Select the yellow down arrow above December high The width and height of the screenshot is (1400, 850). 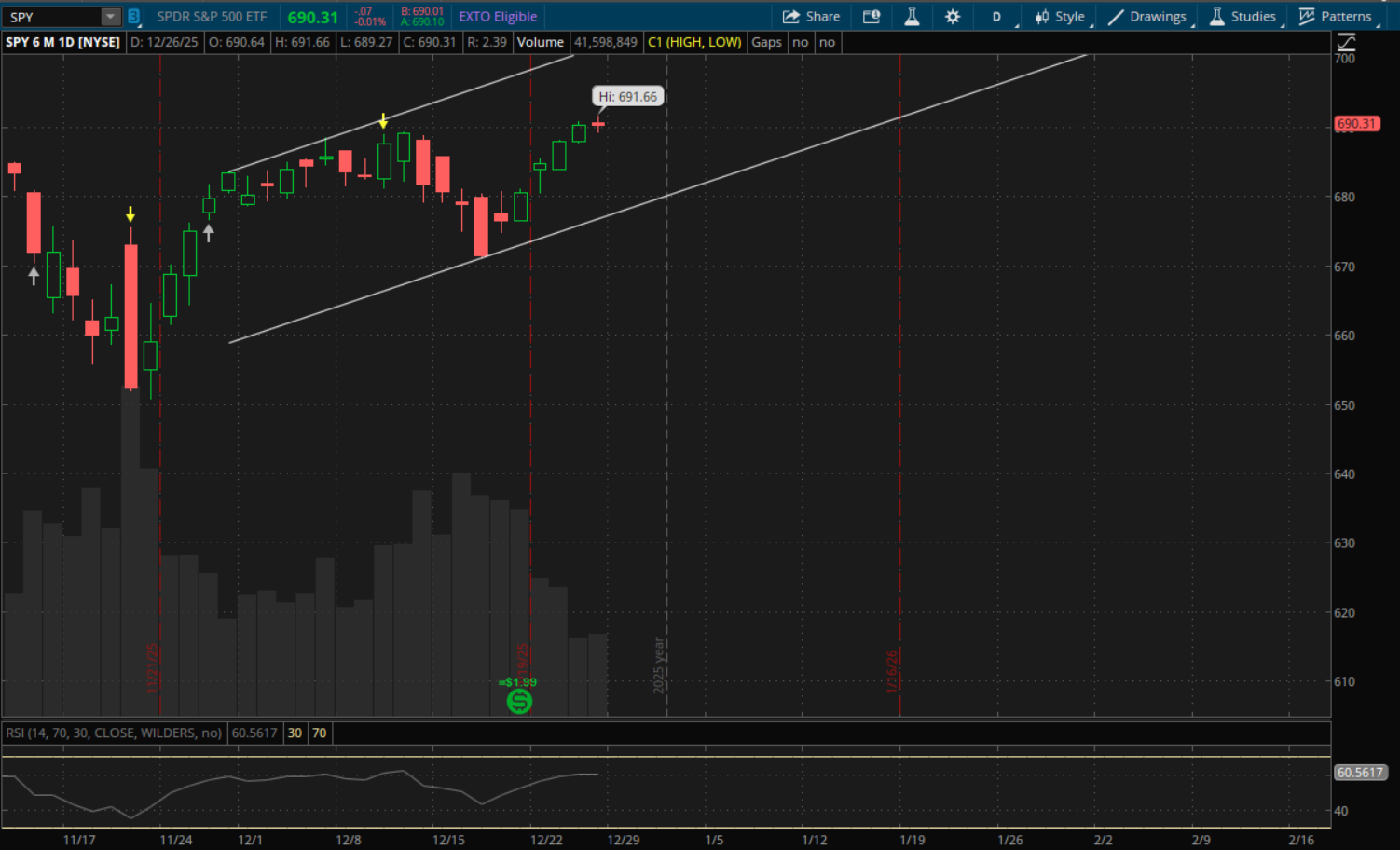(x=383, y=122)
